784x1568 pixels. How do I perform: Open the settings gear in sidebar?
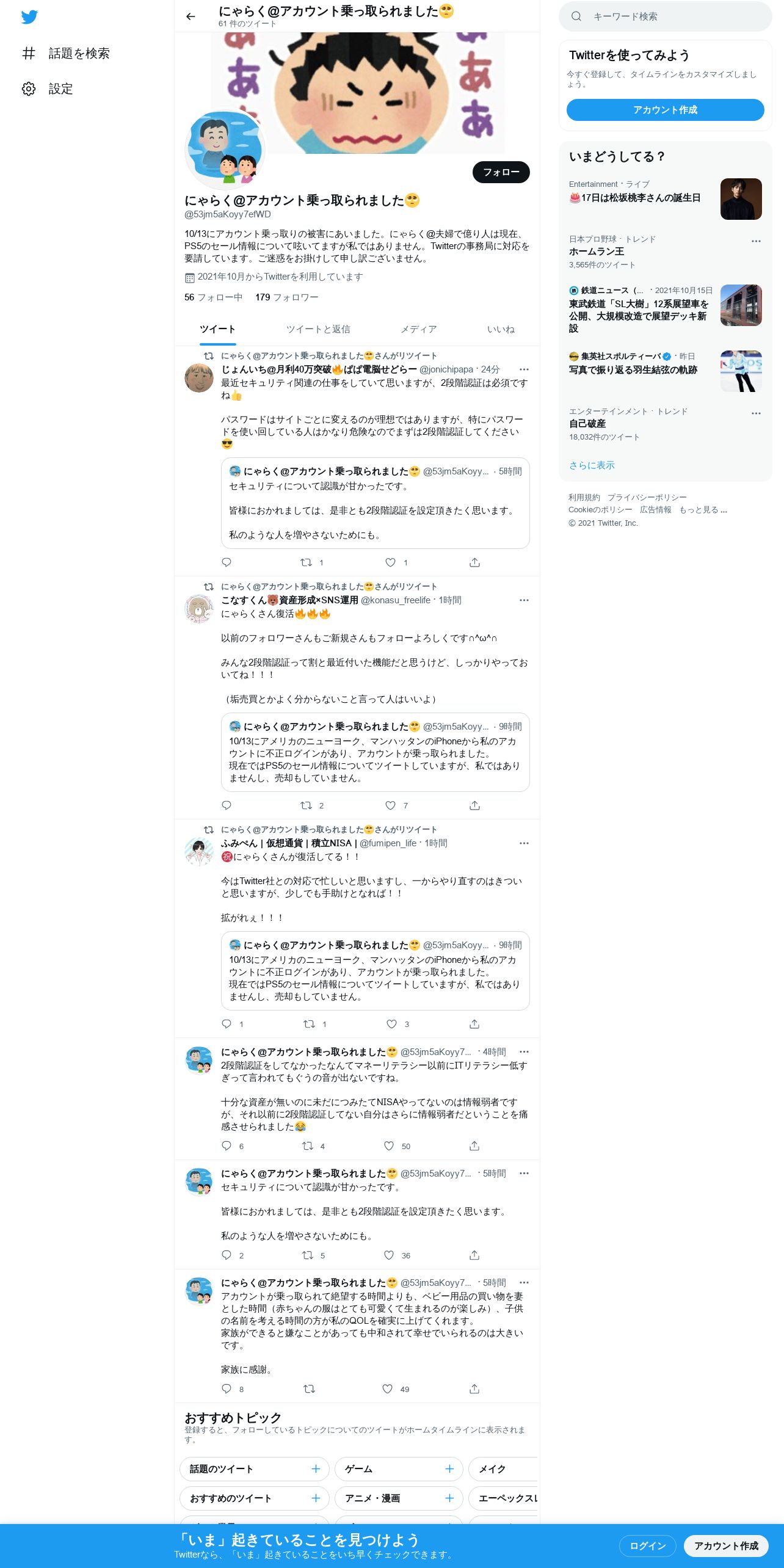pyautogui.click(x=29, y=89)
